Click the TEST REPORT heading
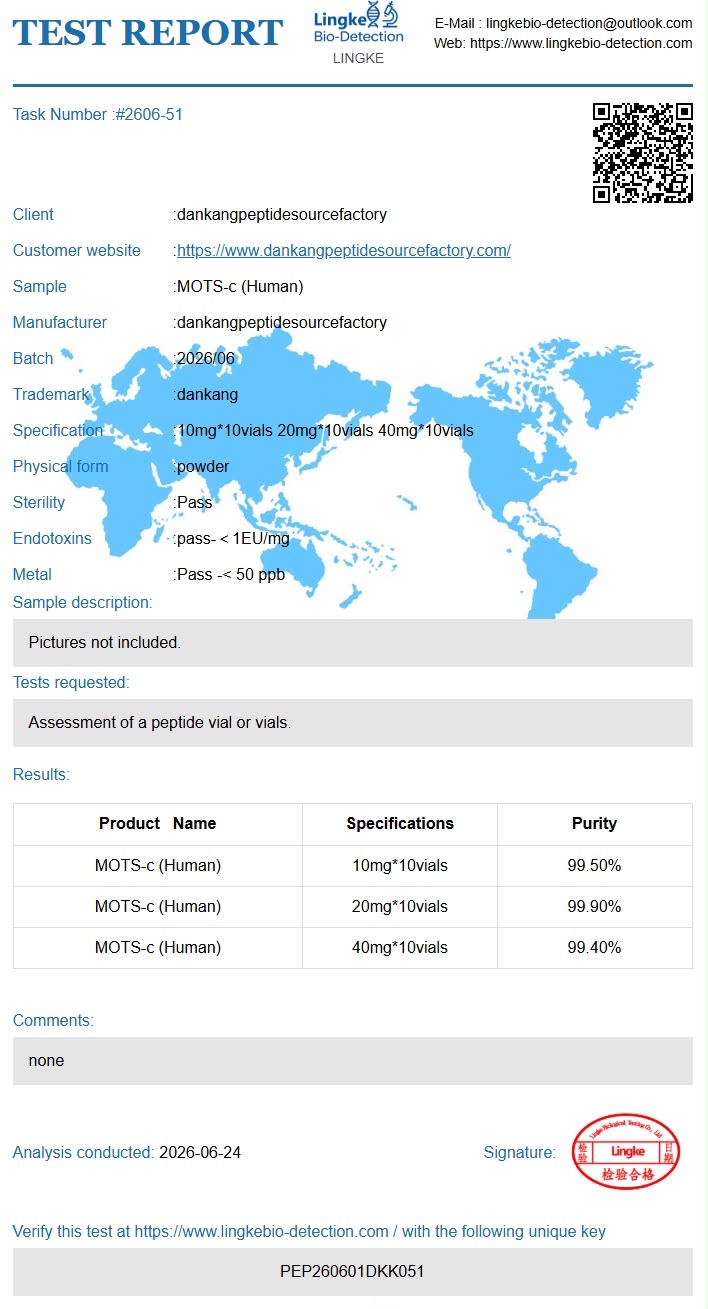Image resolution: width=708 pixels, height=1309 pixels. pos(148,33)
